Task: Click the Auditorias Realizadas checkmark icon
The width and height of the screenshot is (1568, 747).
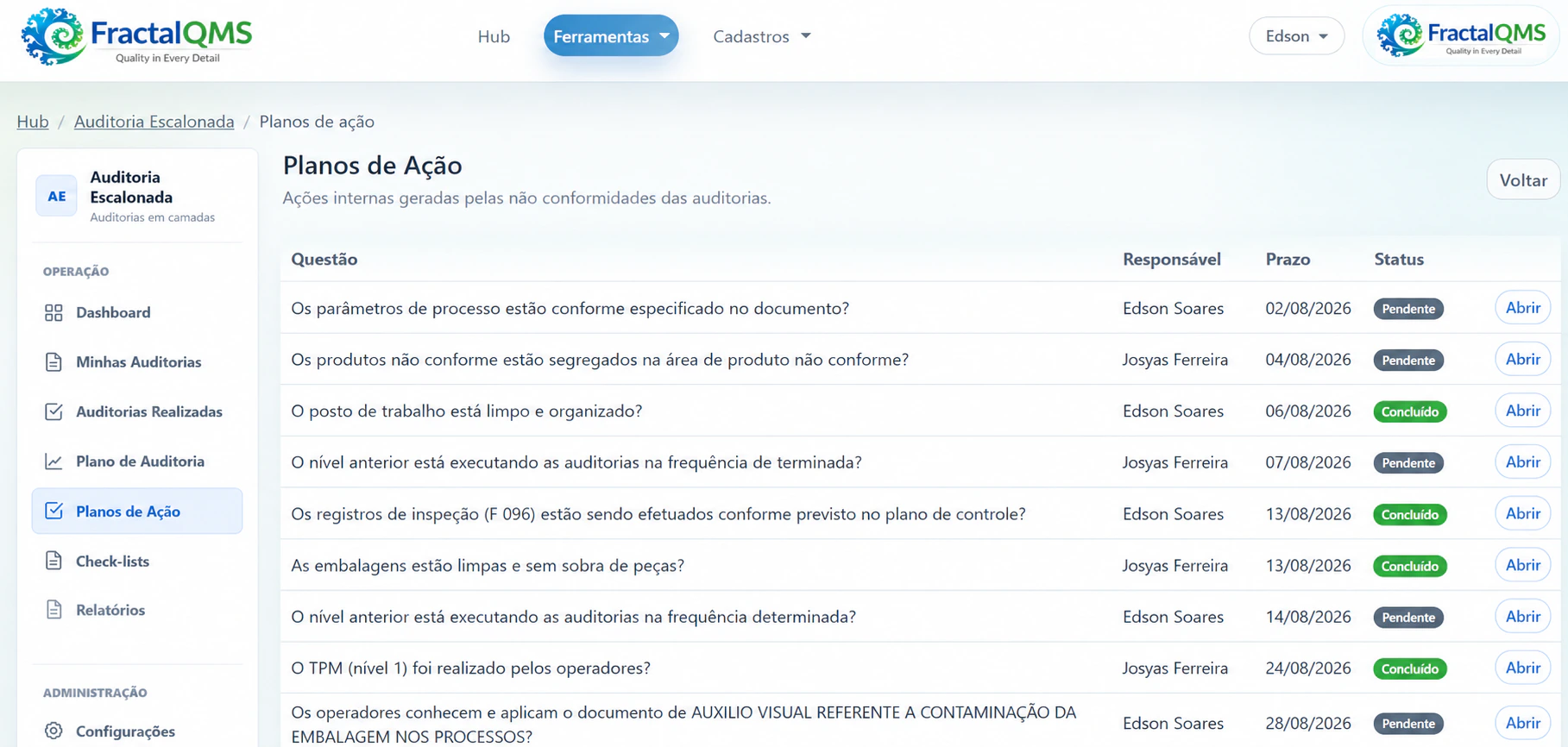Action: [54, 411]
